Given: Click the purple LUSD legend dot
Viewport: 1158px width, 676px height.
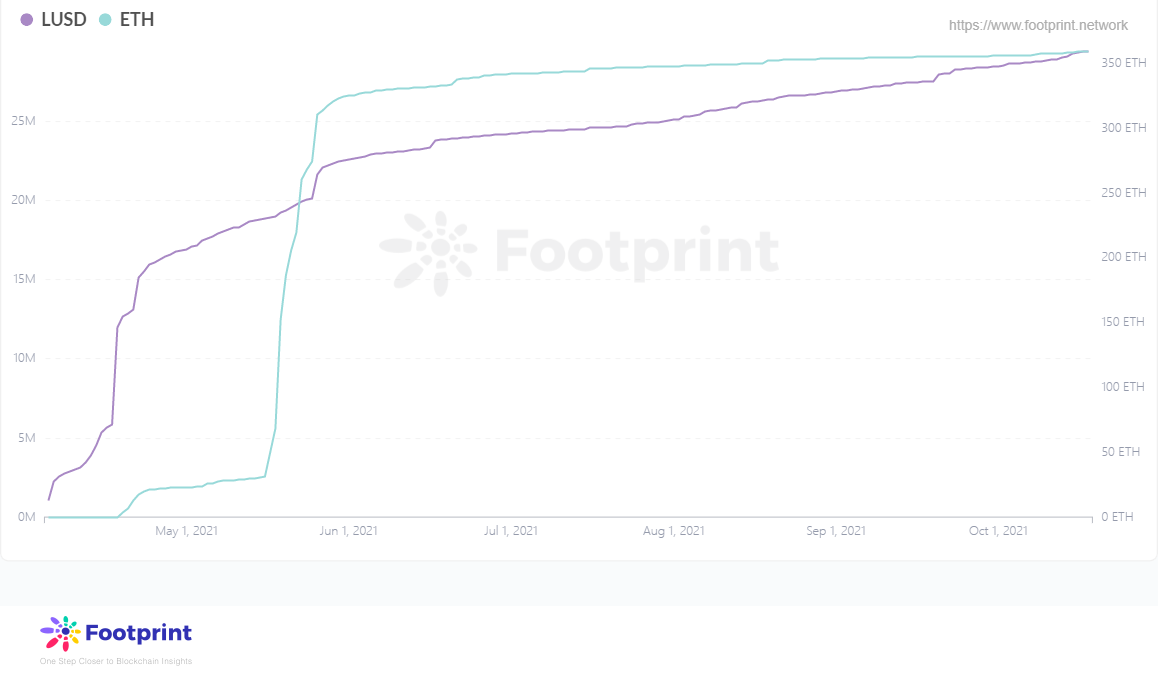Looking at the screenshot, I should (27, 20).
